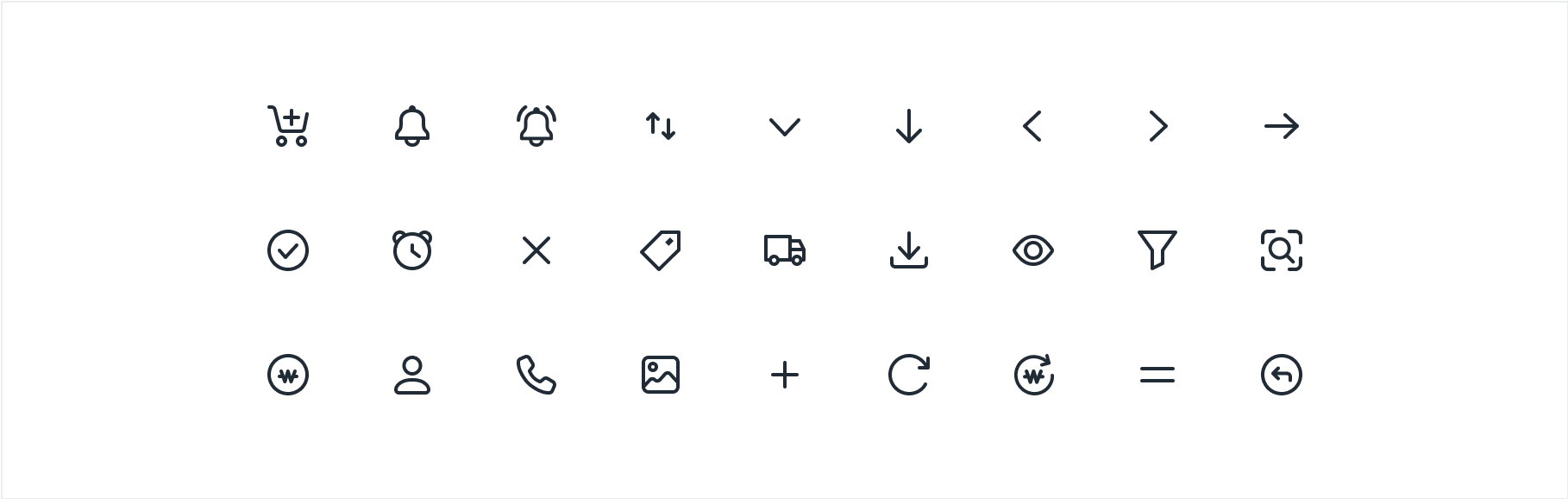This screenshot has width=1568, height=499.
Task: Click the delivery truck icon
Action: 785,250
